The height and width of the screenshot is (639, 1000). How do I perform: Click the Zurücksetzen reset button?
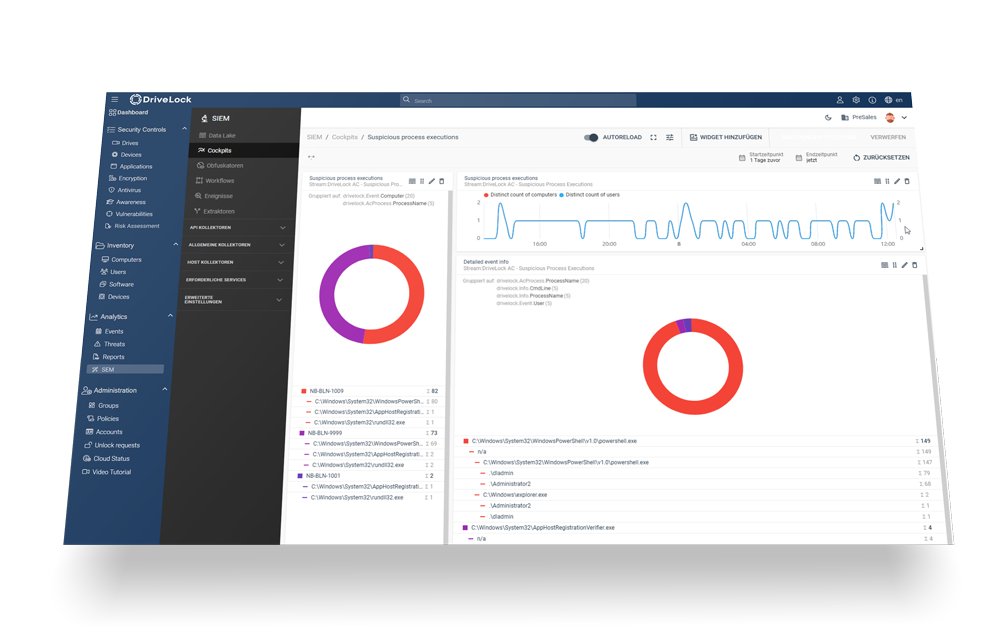click(x=881, y=158)
